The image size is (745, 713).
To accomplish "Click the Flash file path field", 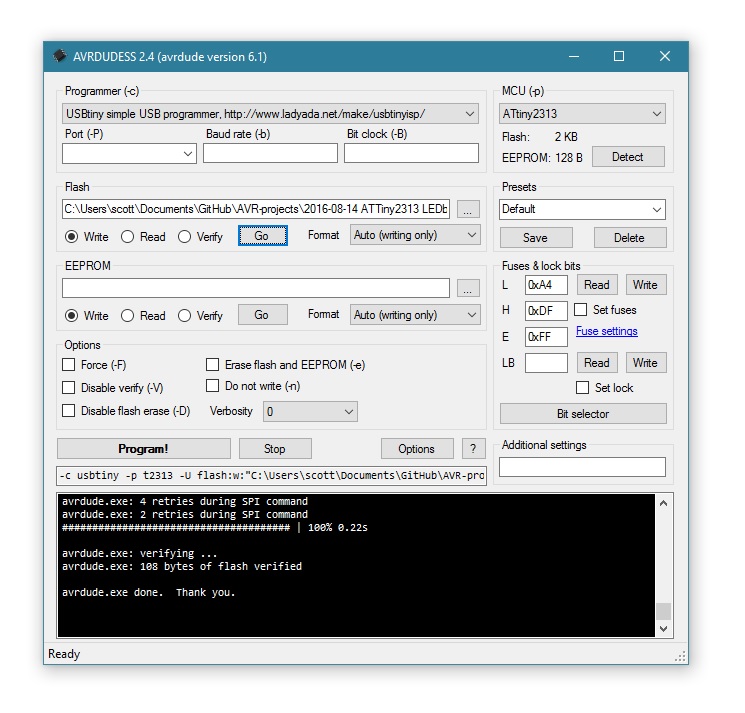I will (256, 209).
